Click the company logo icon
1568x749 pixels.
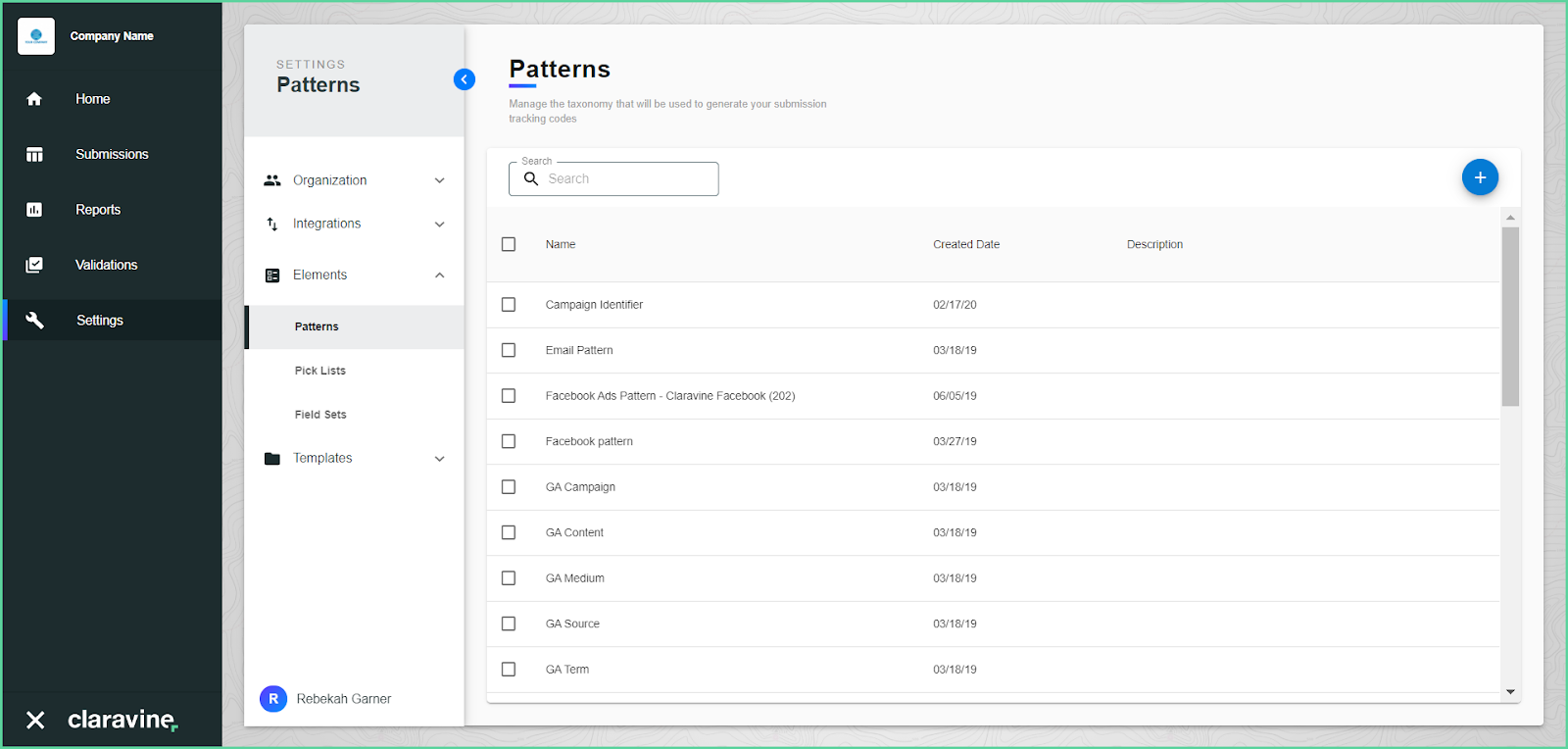pos(36,36)
